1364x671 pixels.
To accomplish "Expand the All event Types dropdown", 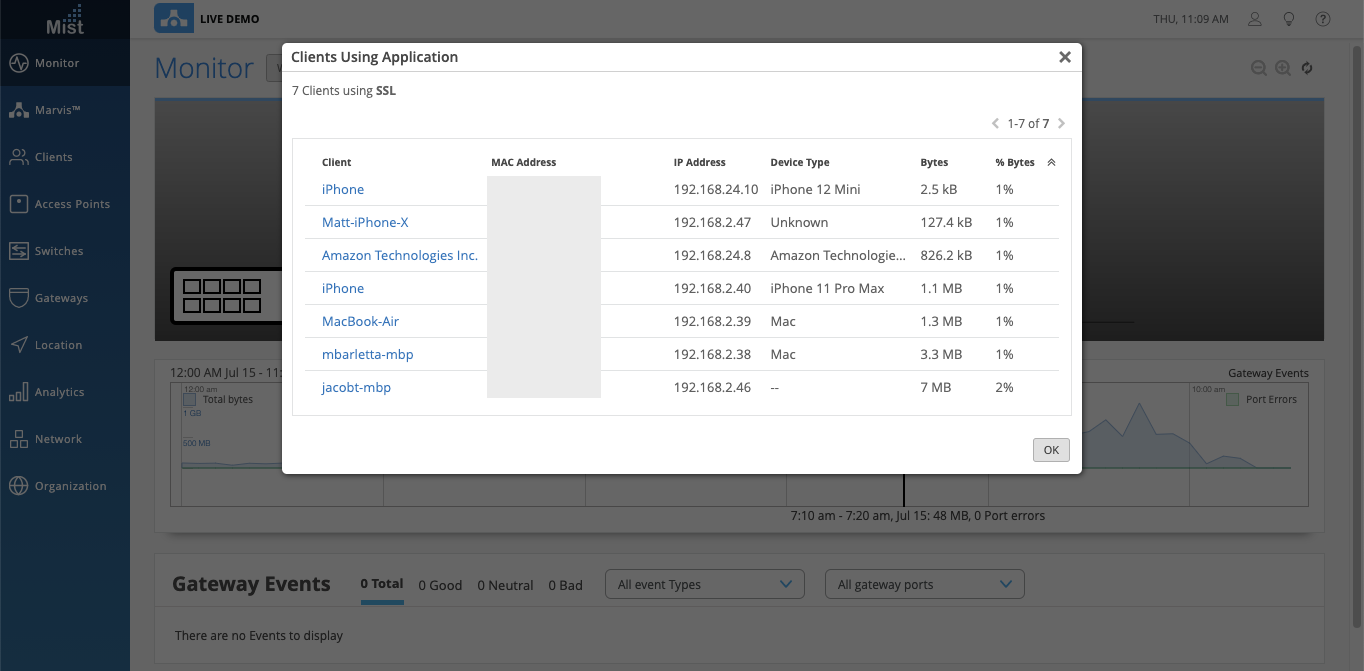I will pyautogui.click(x=704, y=585).
